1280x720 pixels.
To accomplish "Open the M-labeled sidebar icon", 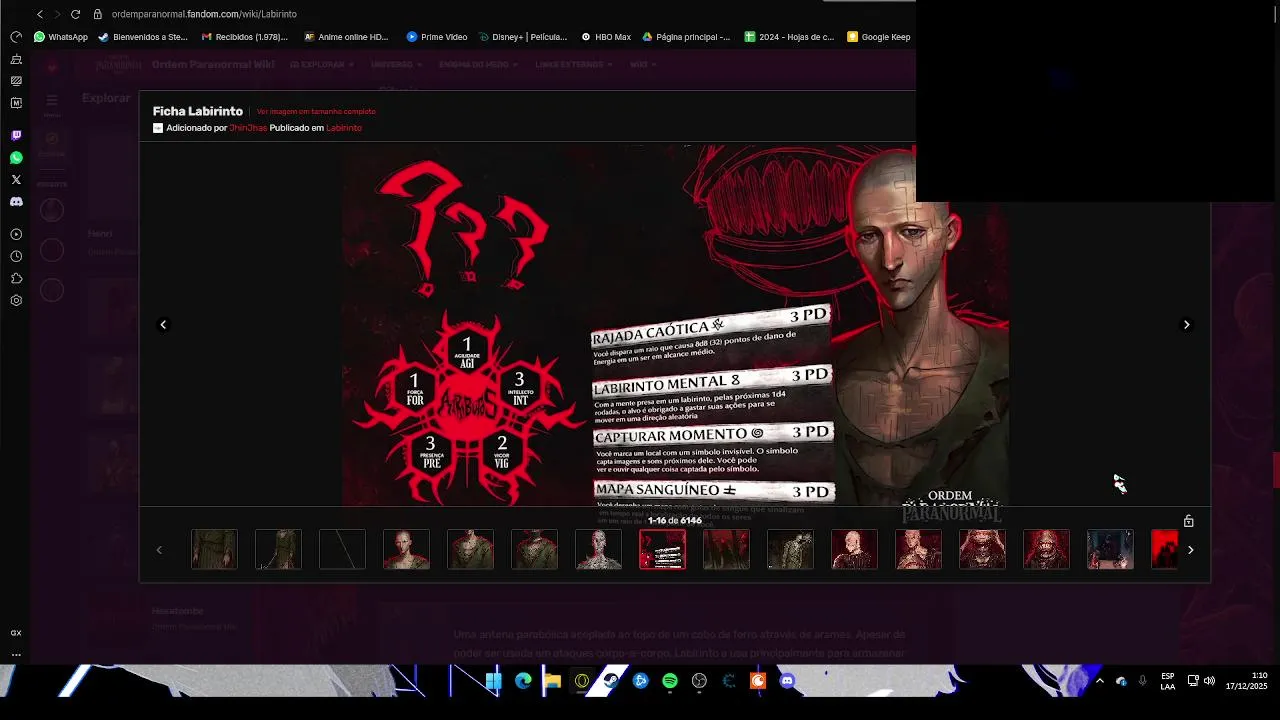I will click(x=16, y=103).
